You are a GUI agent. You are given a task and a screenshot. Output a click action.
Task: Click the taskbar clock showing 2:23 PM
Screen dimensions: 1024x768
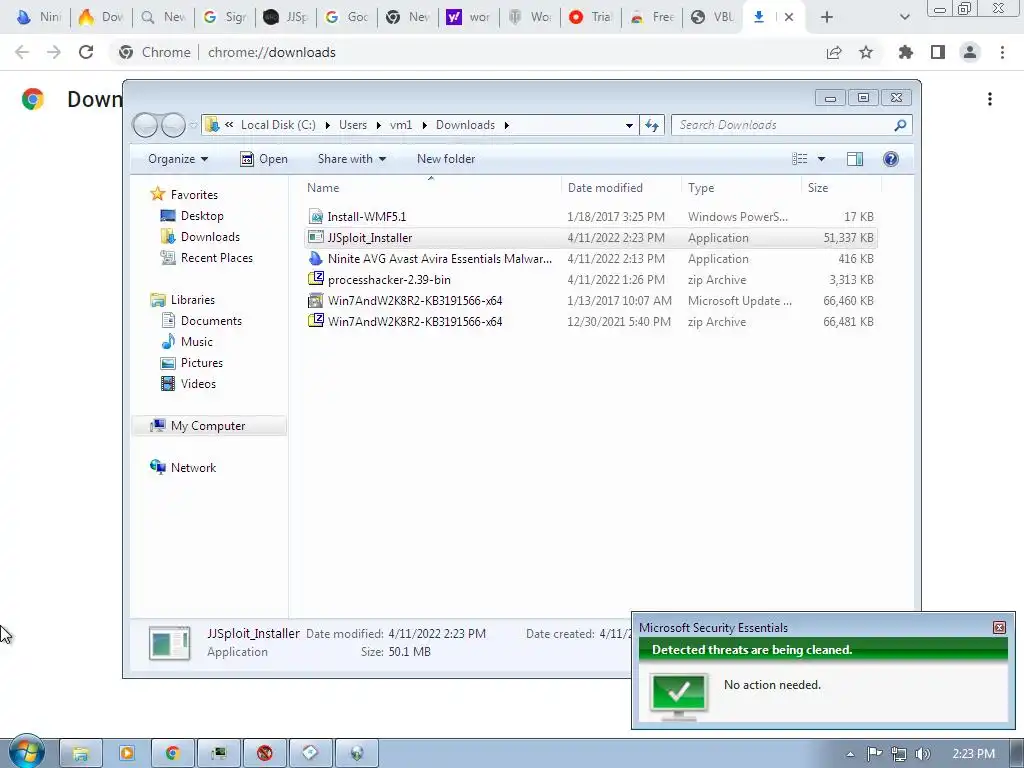(x=973, y=754)
